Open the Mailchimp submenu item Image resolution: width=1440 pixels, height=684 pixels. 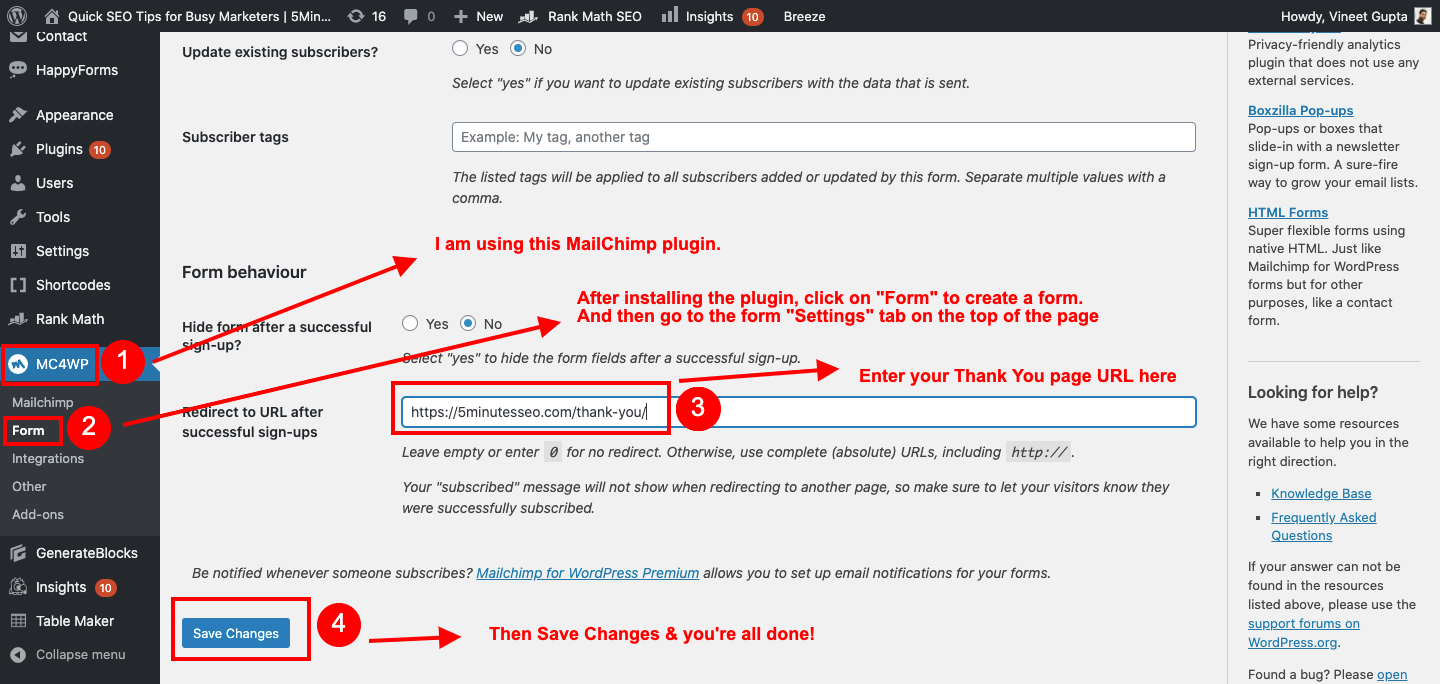pos(42,402)
